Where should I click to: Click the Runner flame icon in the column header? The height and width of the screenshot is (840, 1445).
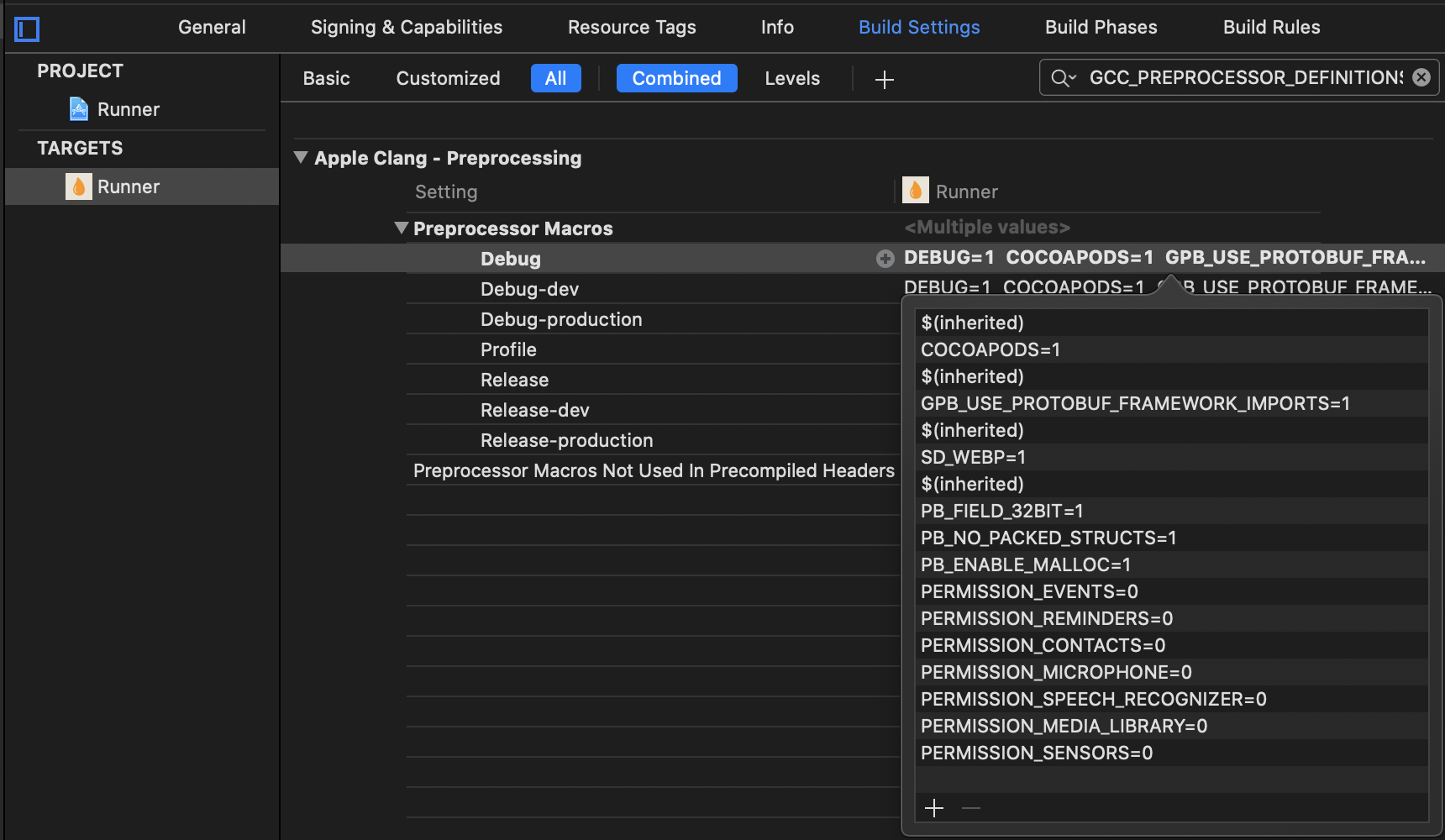[x=917, y=191]
